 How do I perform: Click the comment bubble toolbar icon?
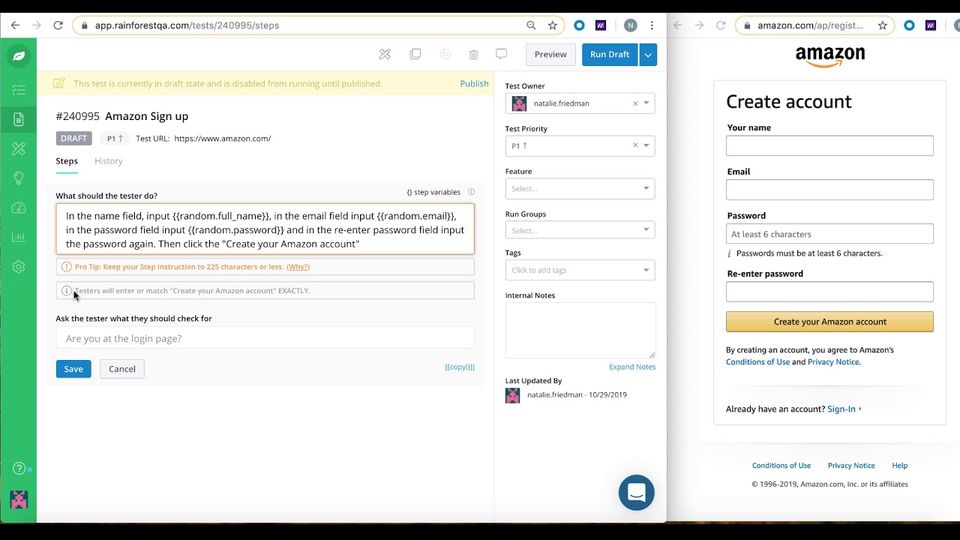tap(501, 54)
